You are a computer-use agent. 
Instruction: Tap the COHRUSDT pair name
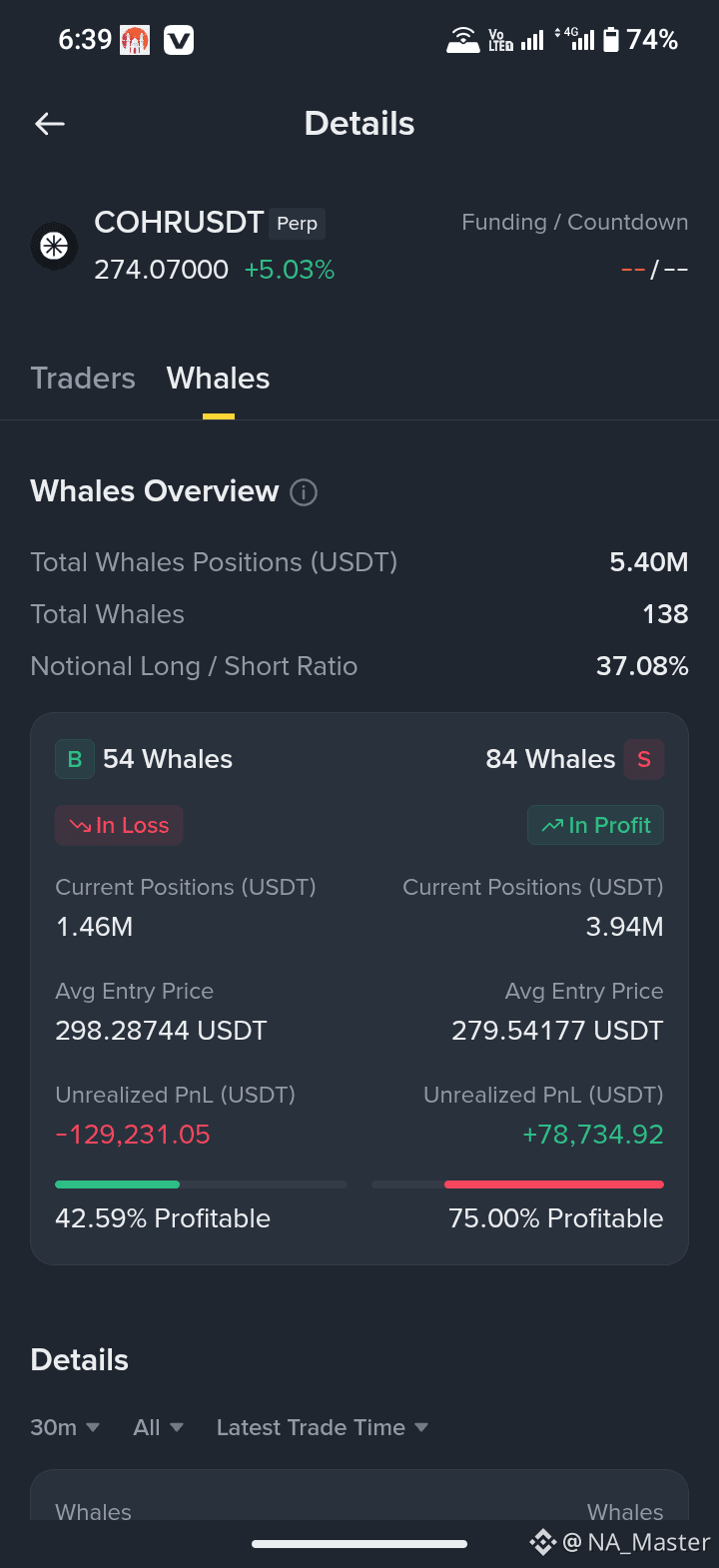click(179, 223)
